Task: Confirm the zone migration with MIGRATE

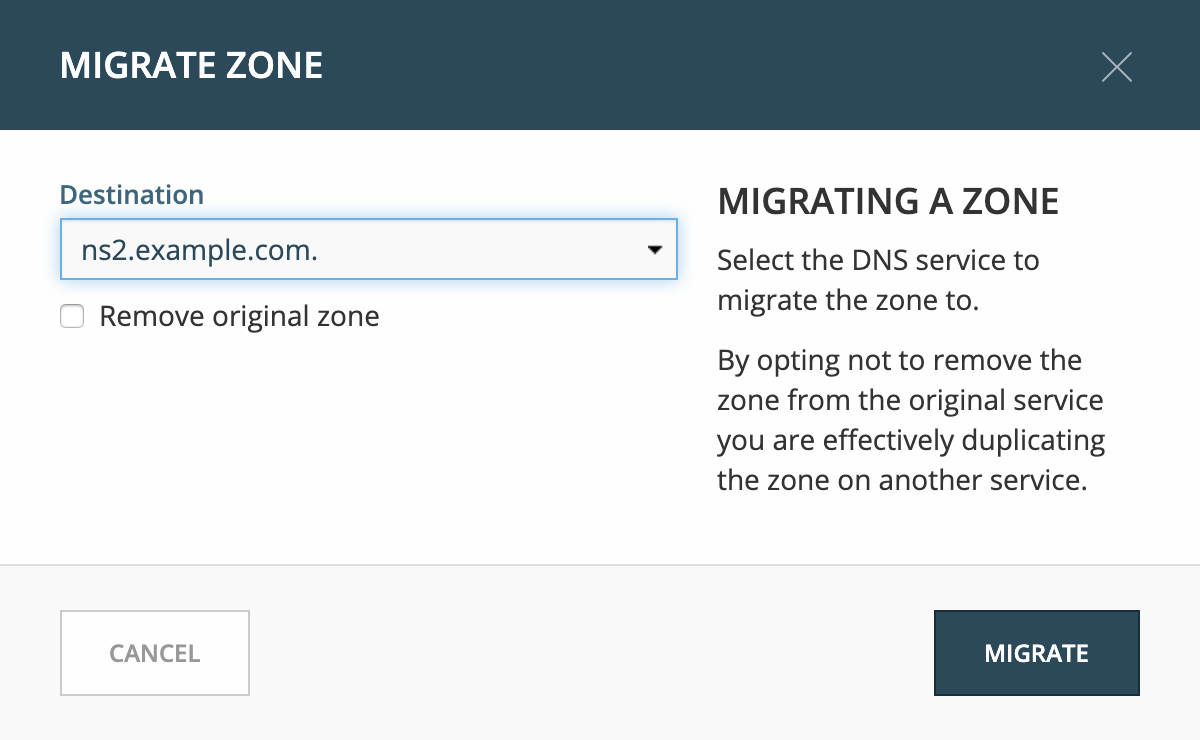Action: click(x=1037, y=653)
